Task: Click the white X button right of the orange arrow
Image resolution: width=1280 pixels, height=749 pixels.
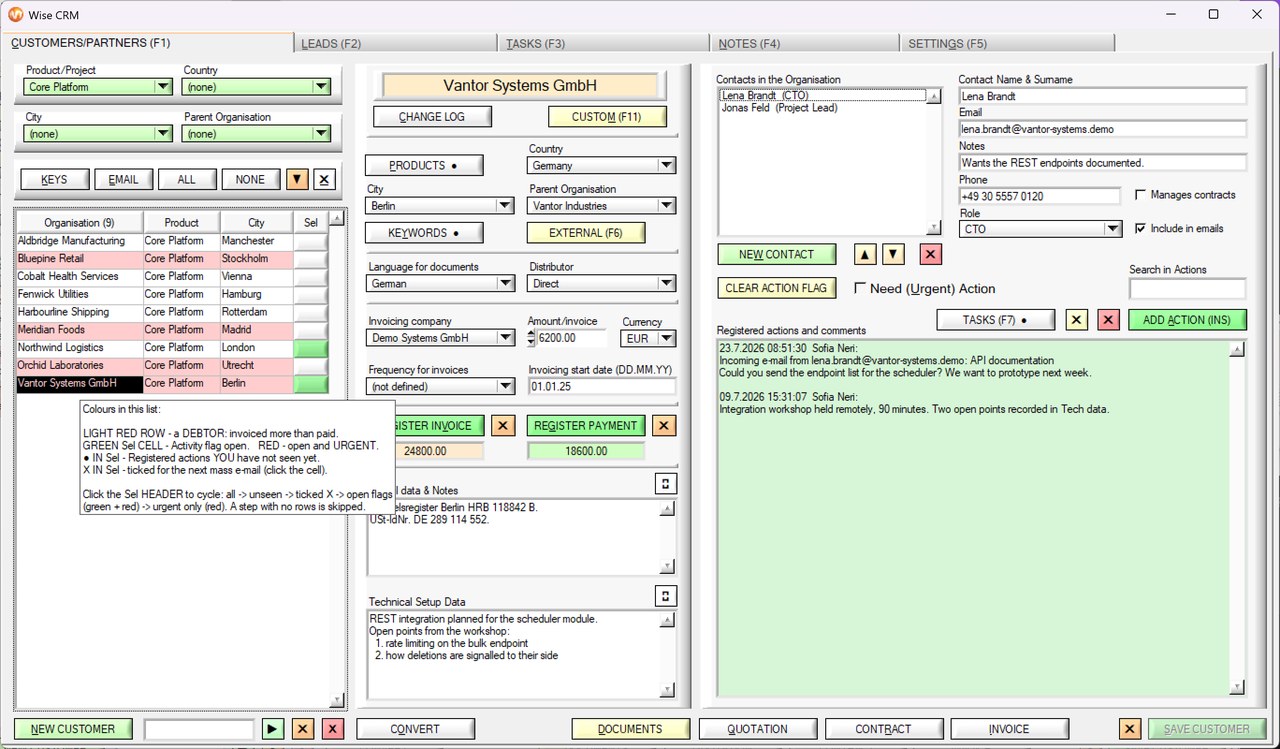Action: pos(324,179)
